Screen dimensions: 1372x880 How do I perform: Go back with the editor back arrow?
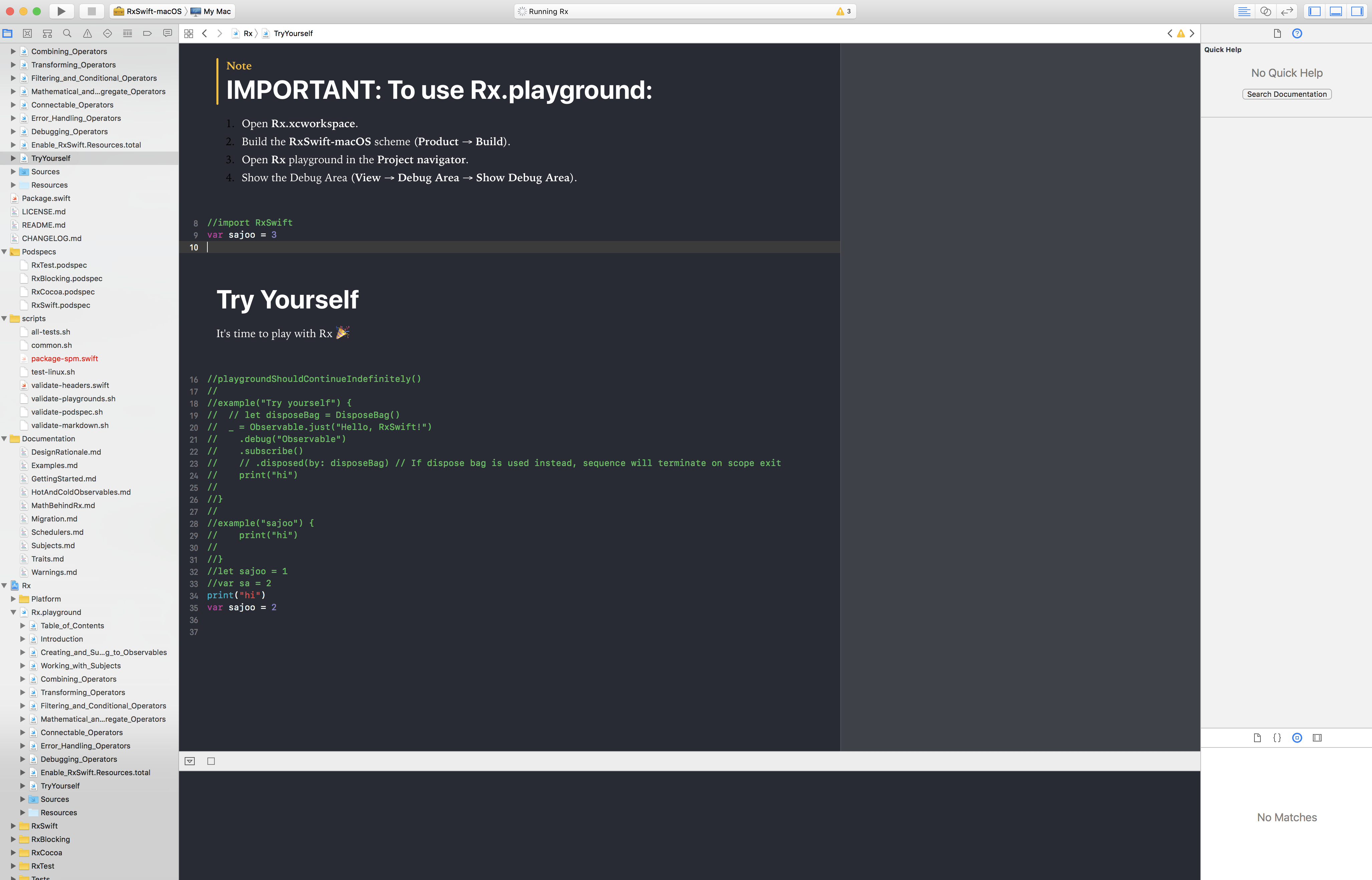(204, 33)
